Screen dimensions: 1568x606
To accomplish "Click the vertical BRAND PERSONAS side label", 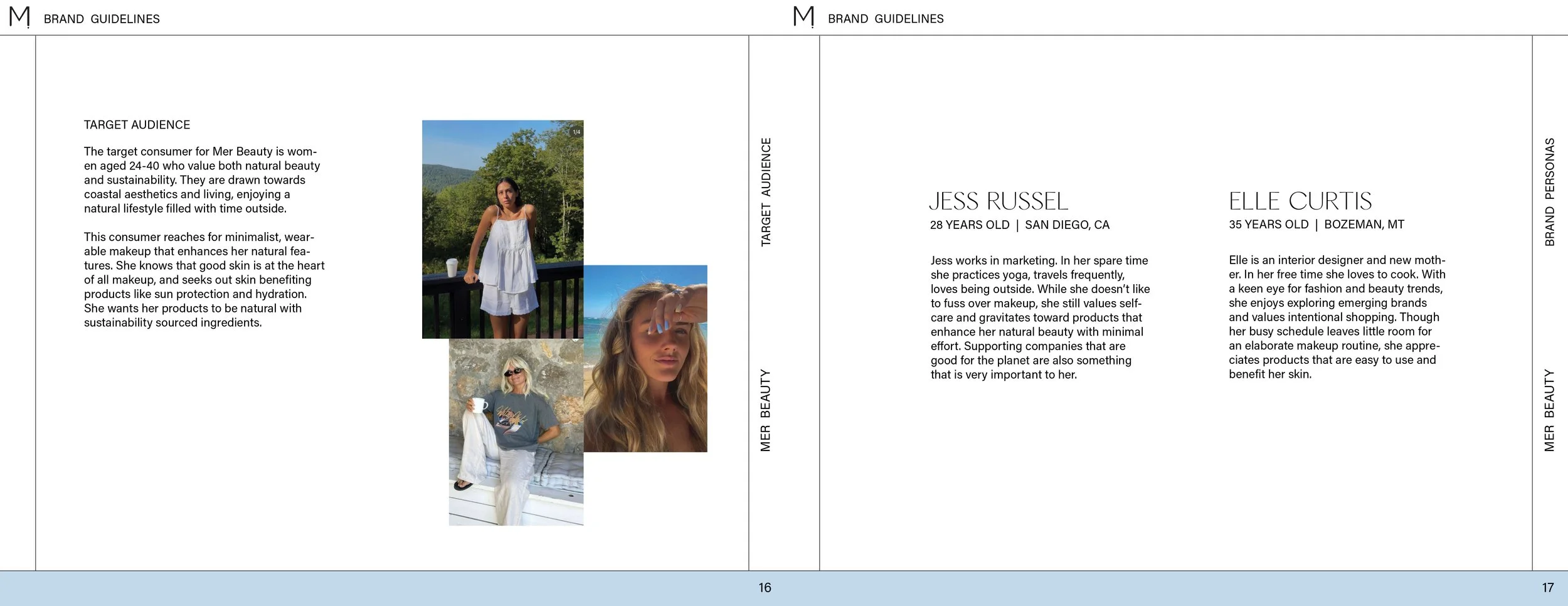I will 1550,192.
